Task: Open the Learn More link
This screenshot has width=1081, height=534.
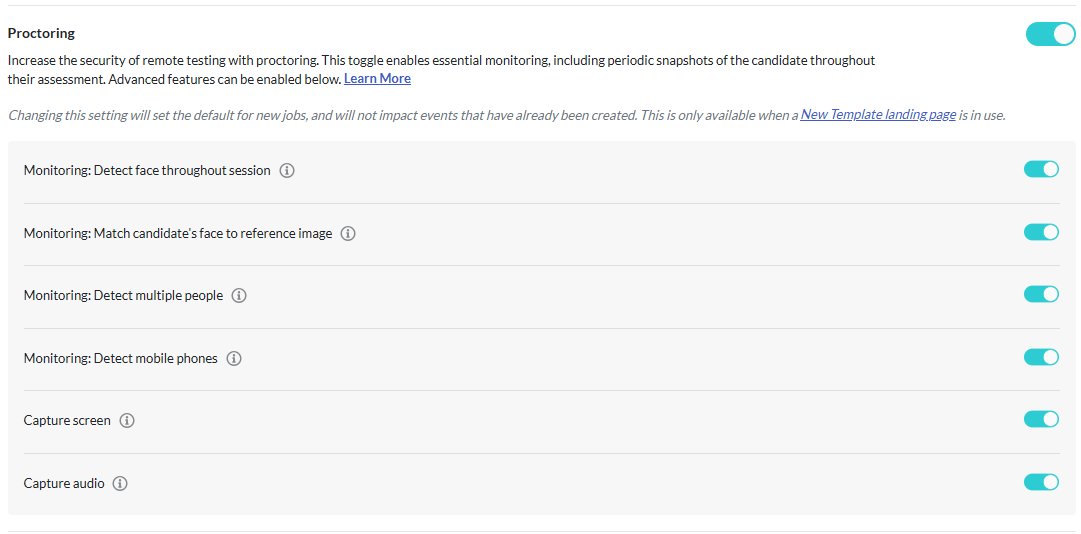Action: tap(377, 79)
